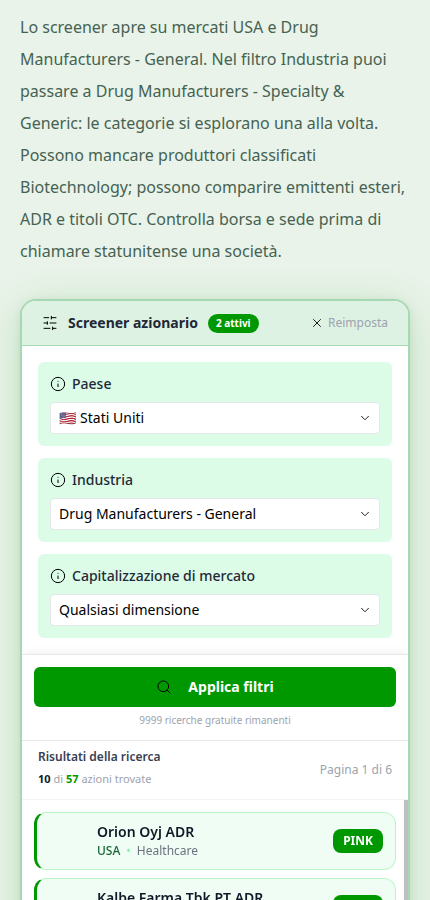
Task: Click the PINK badge on Orion Oyj
Action: click(358, 841)
